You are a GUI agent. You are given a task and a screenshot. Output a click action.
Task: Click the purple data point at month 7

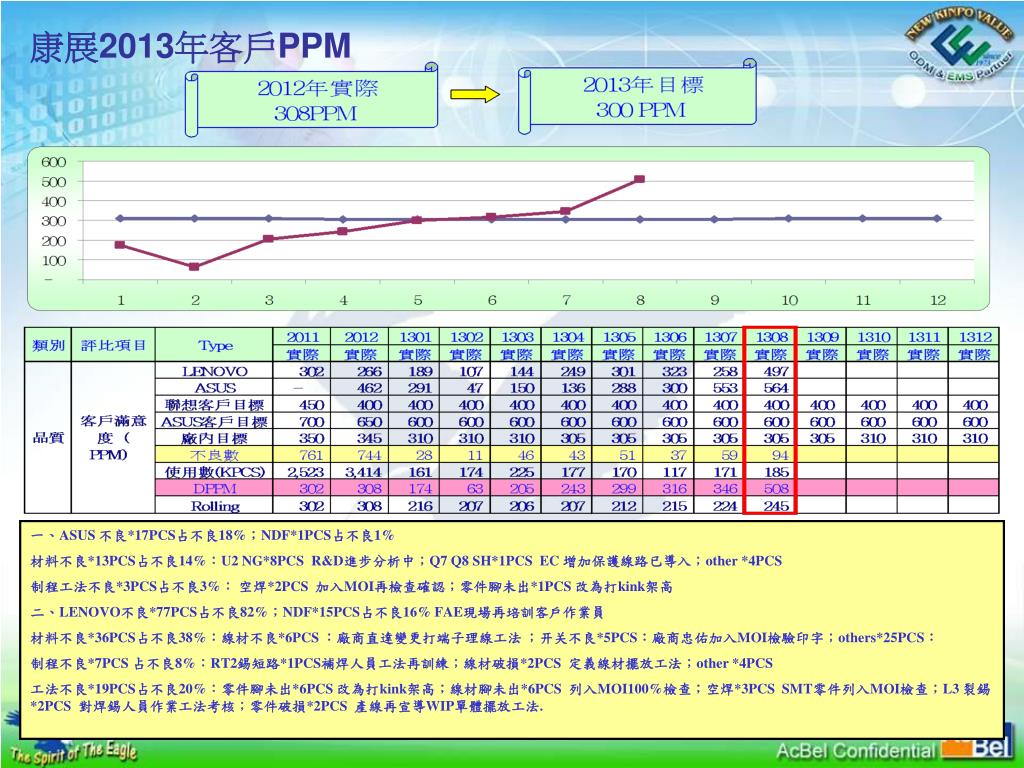coord(566,211)
